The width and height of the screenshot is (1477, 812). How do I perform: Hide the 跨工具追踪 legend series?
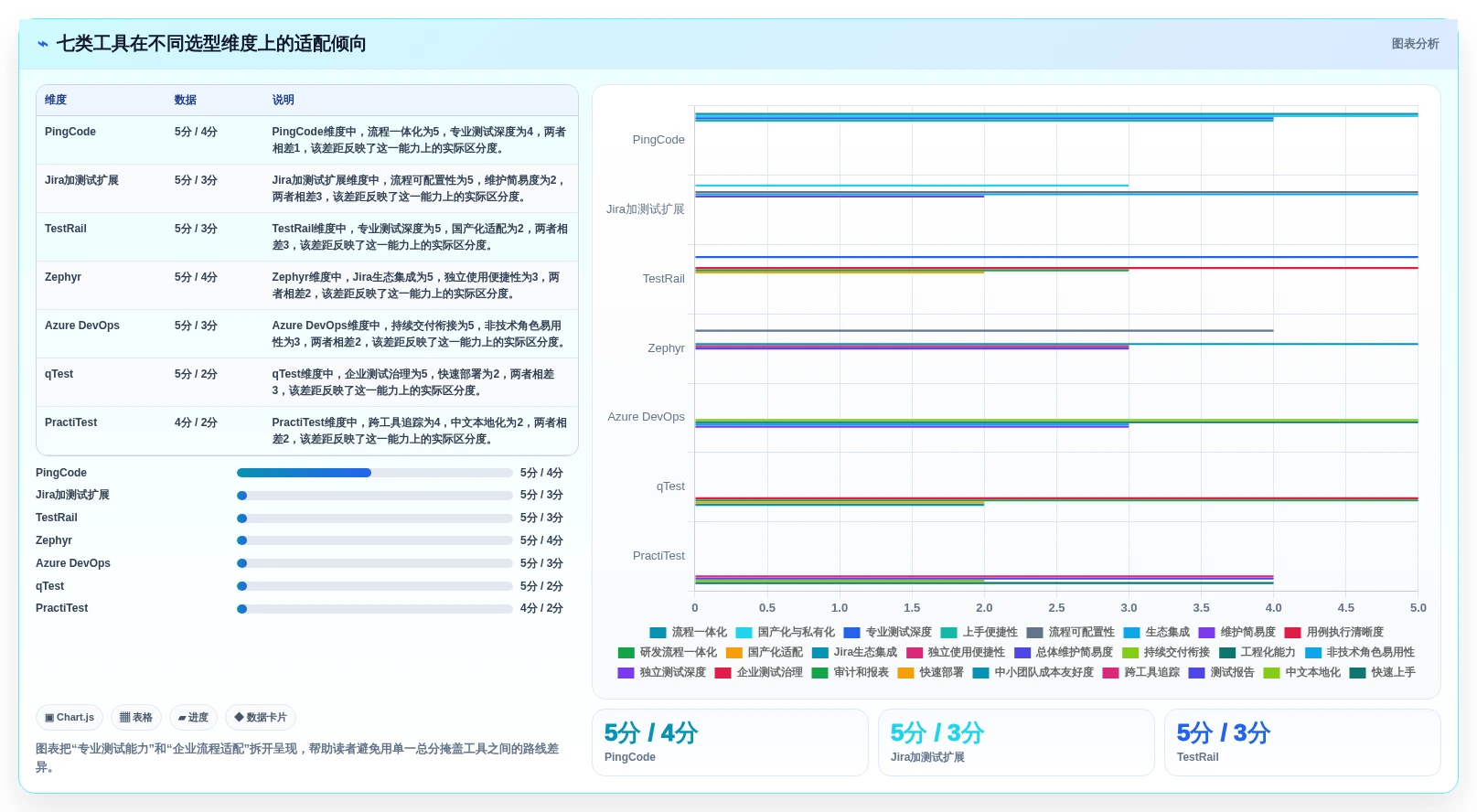pos(1141,672)
